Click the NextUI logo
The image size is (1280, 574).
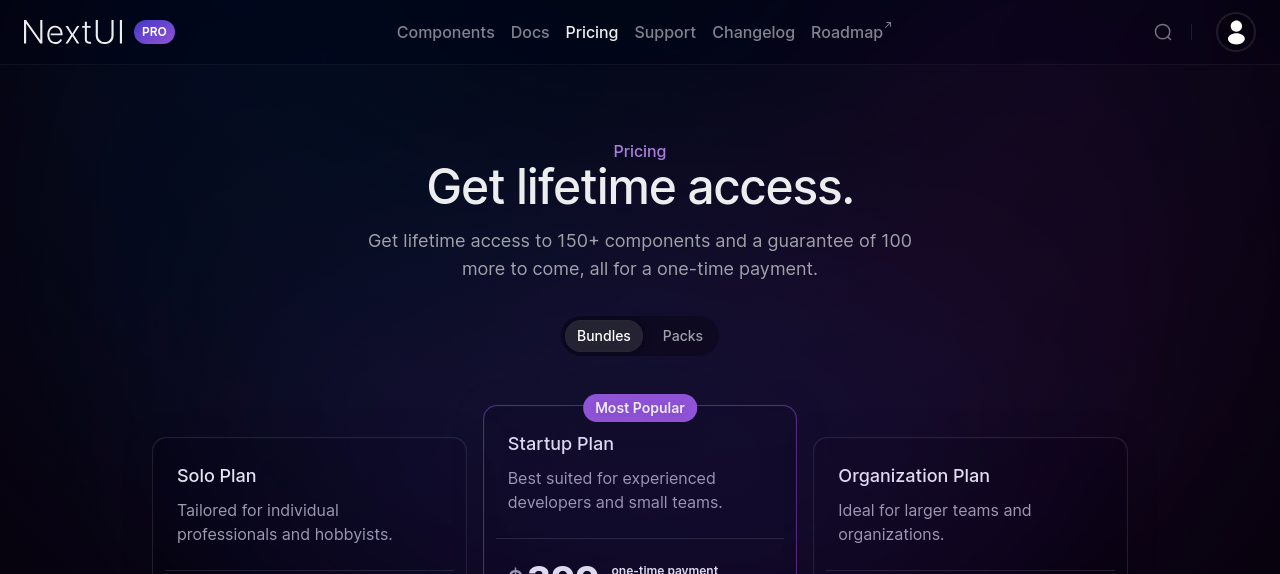(73, 32)
